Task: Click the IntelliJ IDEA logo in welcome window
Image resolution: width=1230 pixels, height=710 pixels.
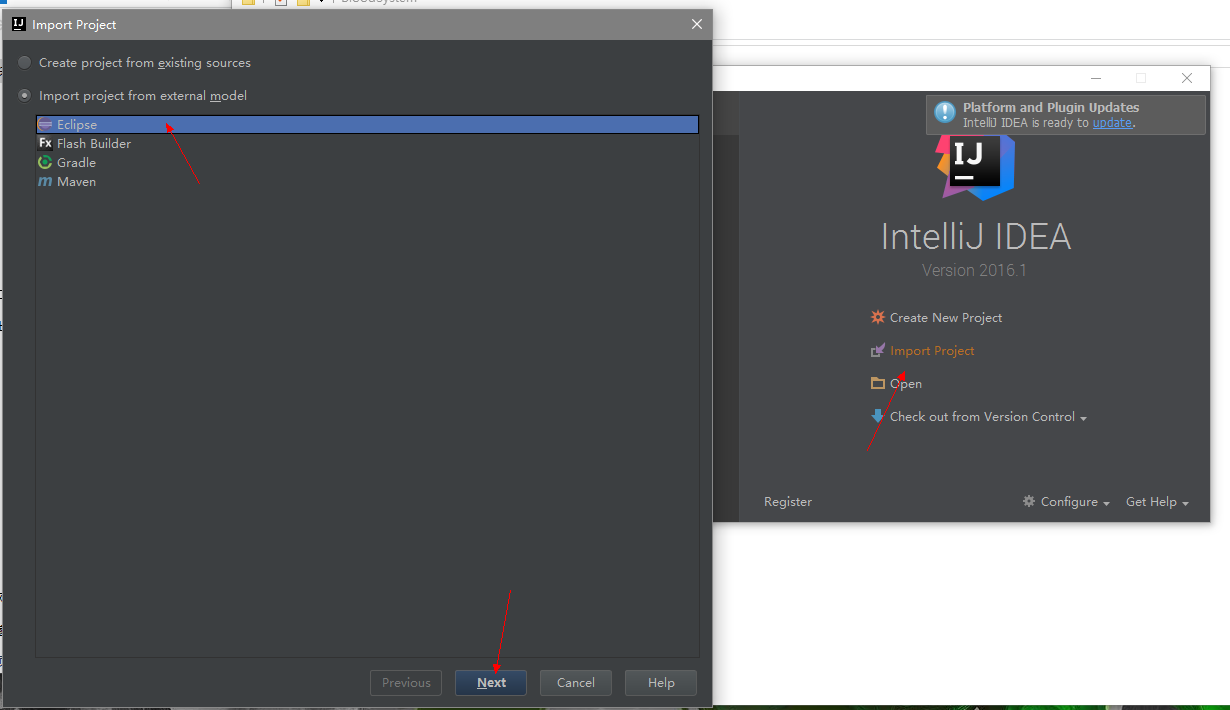Action: point(975,166)
